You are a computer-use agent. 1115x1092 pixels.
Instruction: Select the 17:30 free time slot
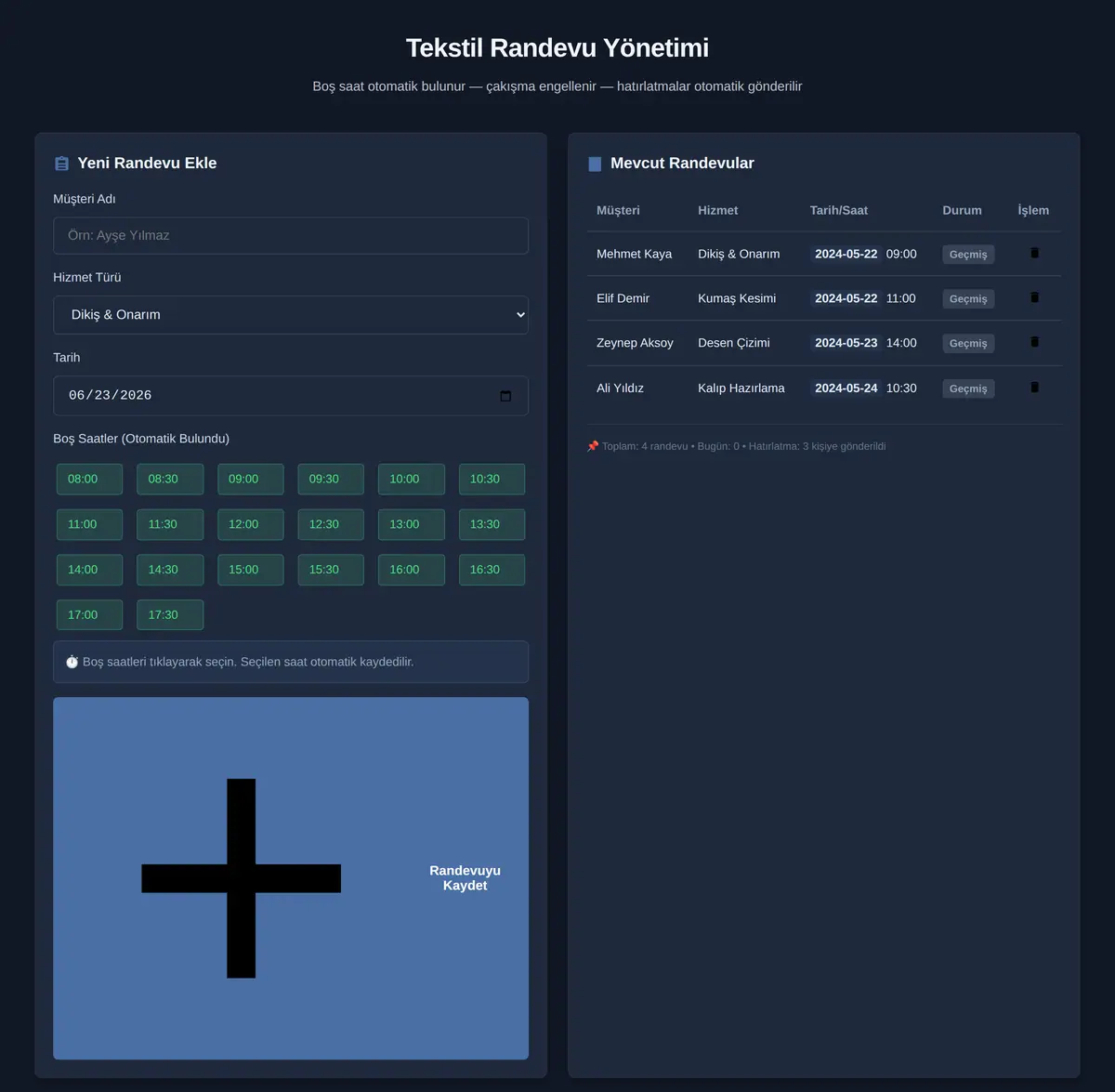pyautogui.click(x=170, y=615)
